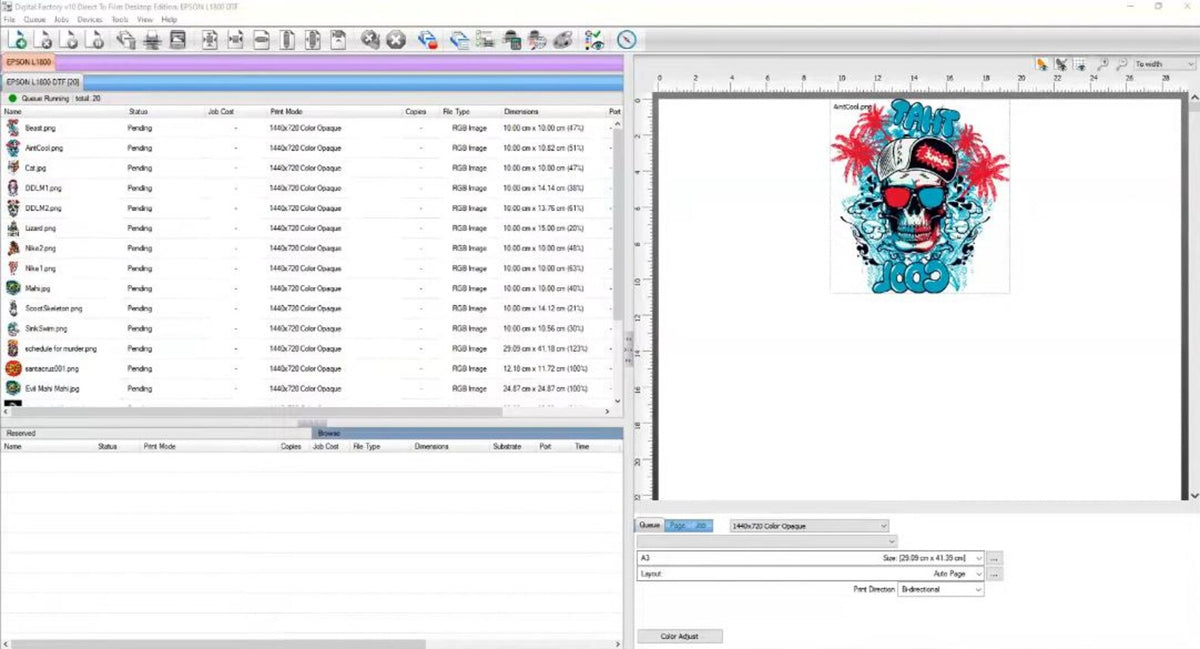Viewport: 1200px width, 649px height.
Task: Click the Beast.png job thumbnail icon
Action: 13,128
